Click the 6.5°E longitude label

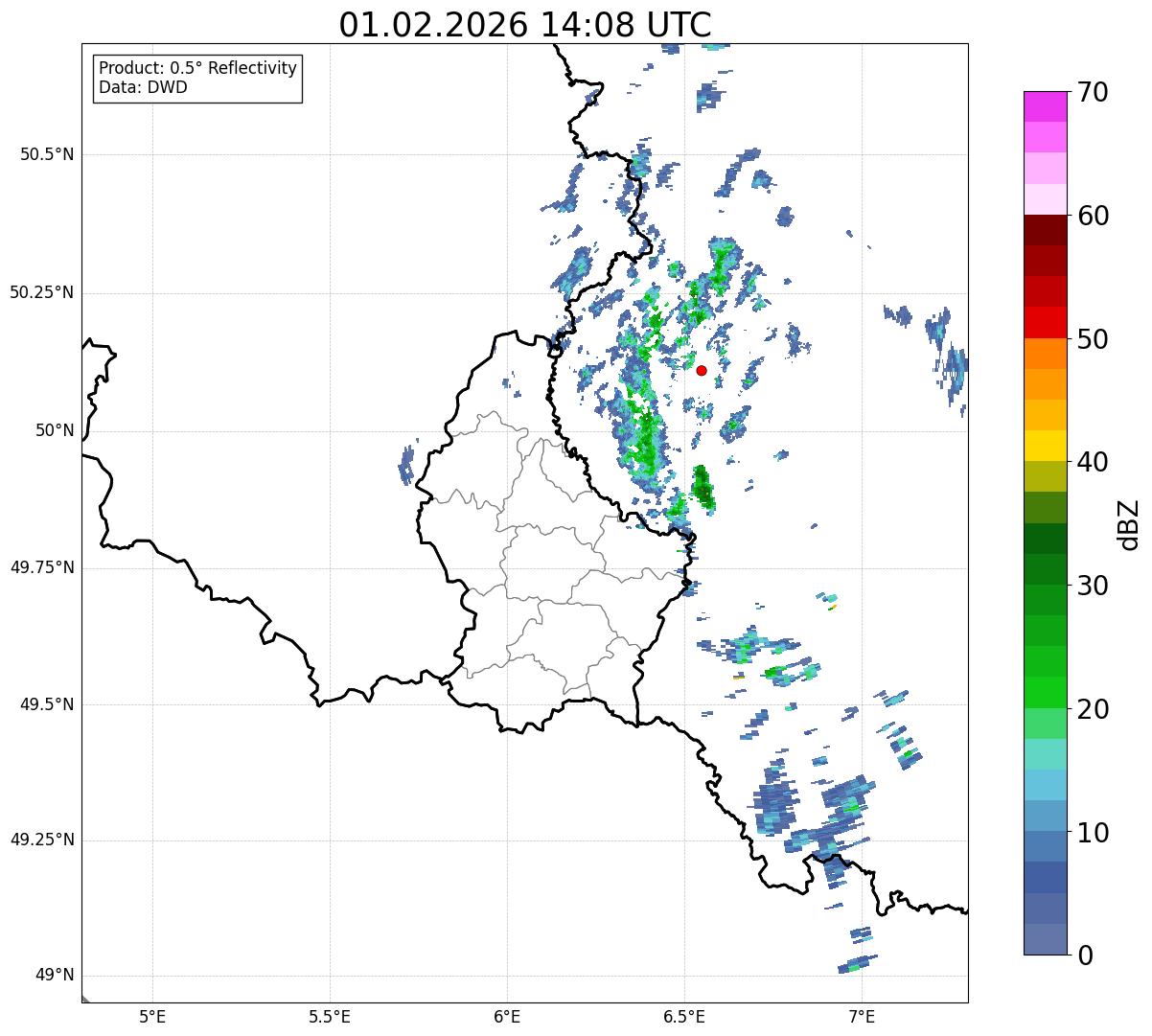click(x=684, y=1016)
